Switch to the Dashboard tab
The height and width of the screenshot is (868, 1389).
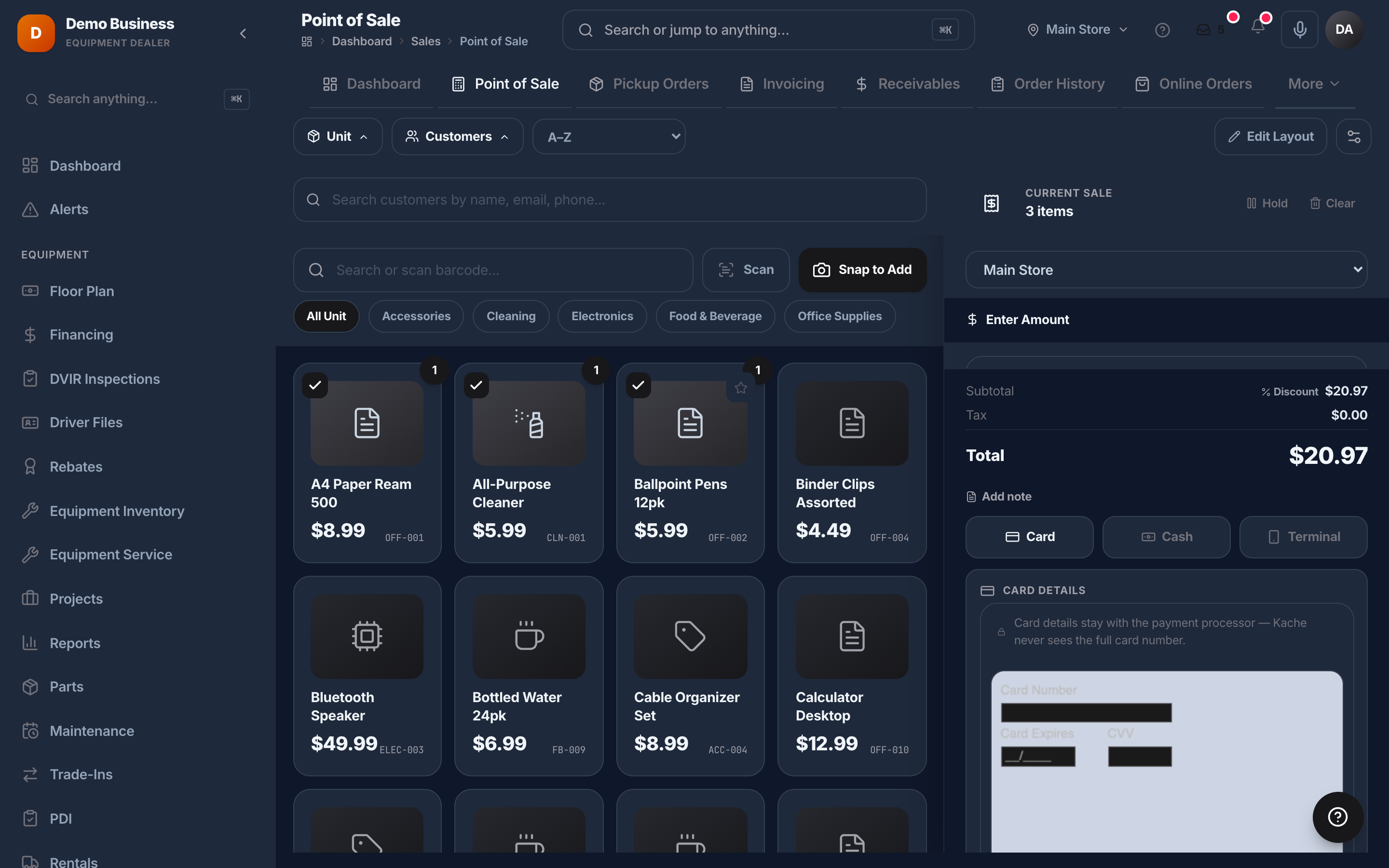pos(371,84)
